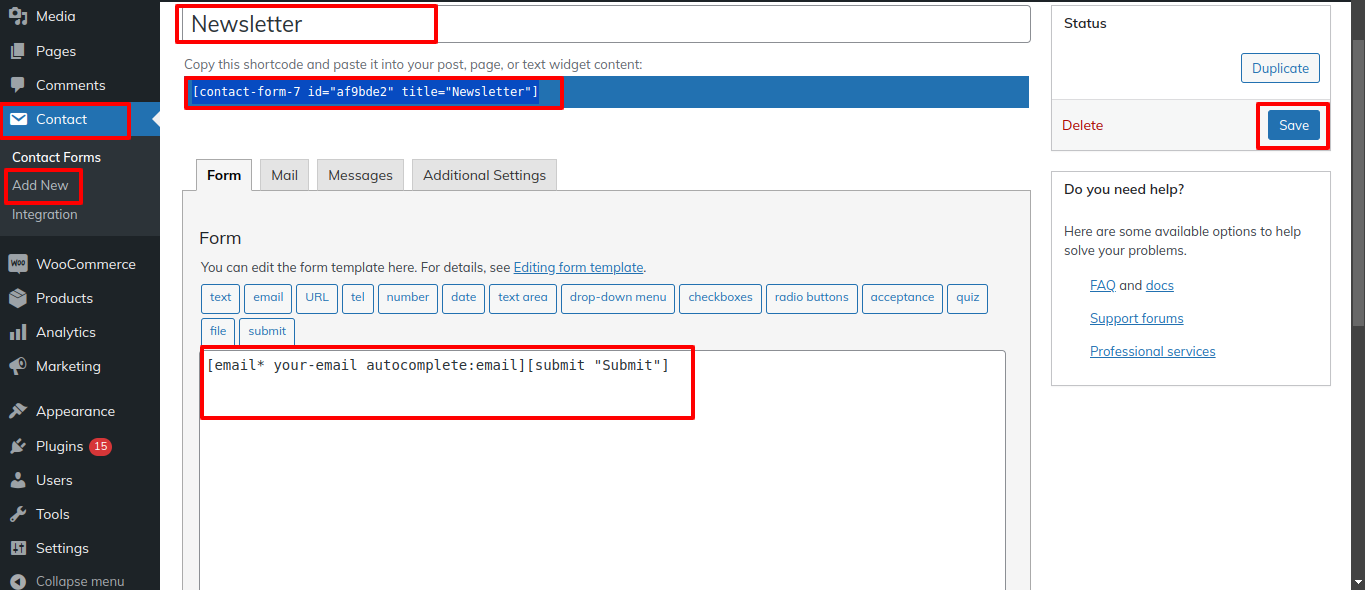Click the Tools wrench icon

tap(18, 514)
